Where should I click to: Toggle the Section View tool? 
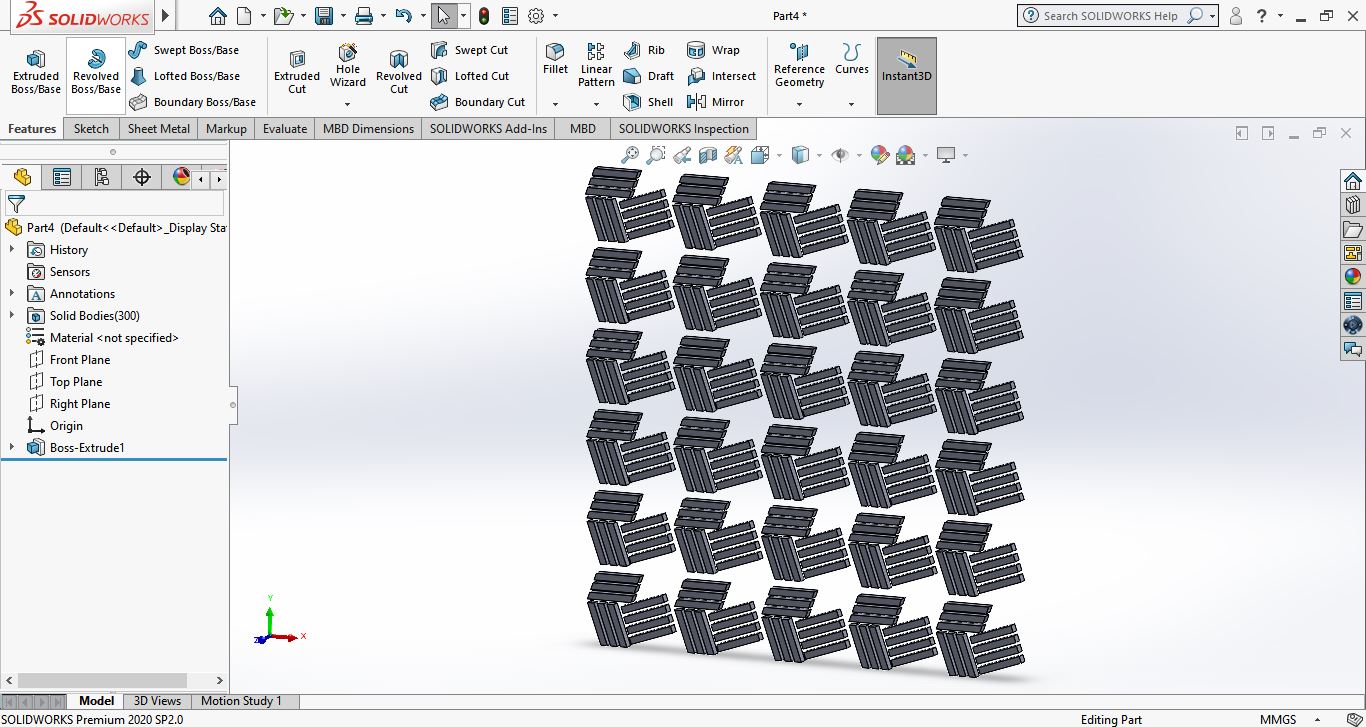coord(708,155)
